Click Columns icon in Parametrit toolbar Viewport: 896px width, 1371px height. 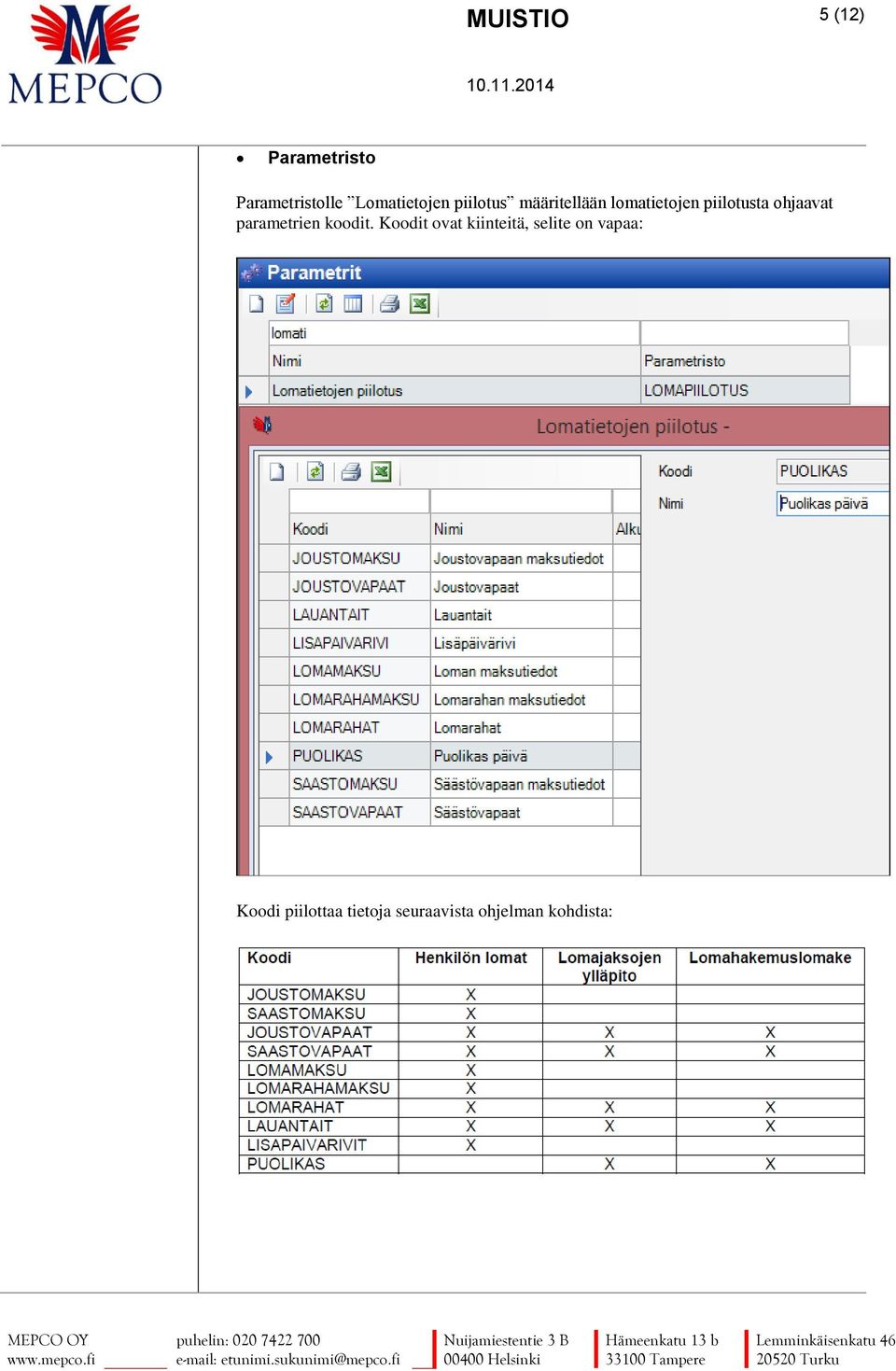[x=353, y=304]
